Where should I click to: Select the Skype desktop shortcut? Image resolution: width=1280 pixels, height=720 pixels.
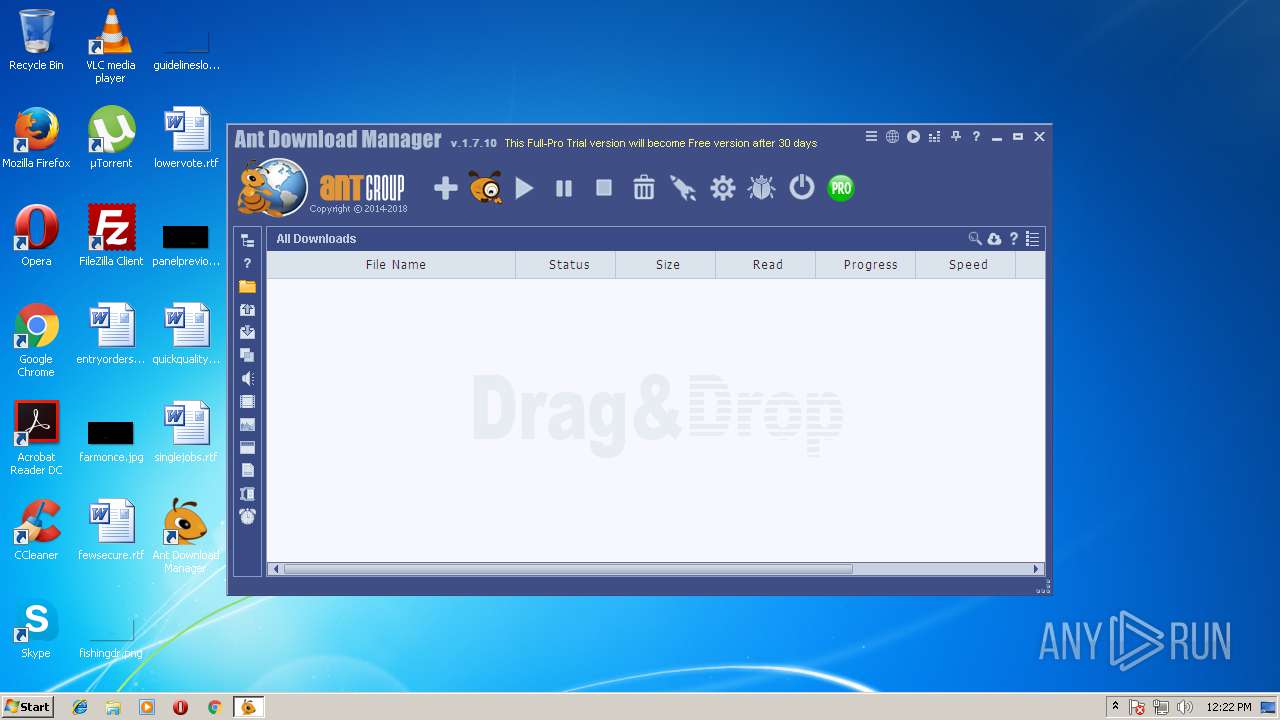coord(36,629)
